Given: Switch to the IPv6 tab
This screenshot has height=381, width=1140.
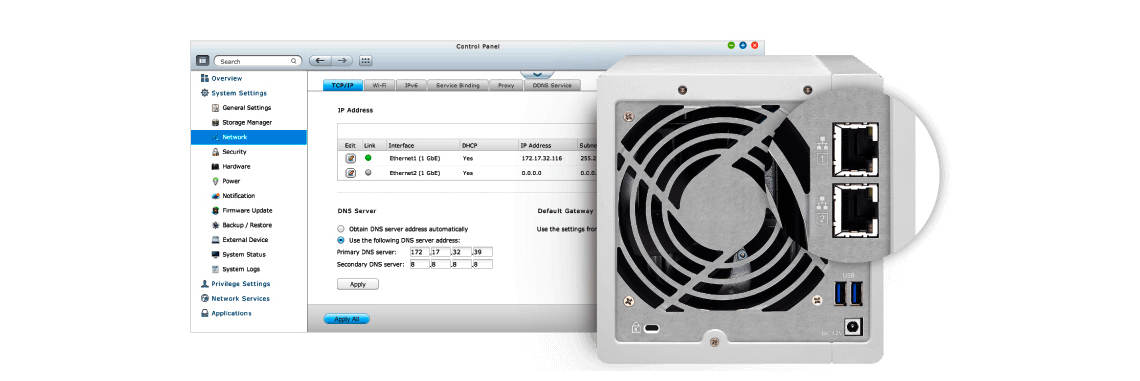Looking at the screenshot, I should tap(412, 85).
